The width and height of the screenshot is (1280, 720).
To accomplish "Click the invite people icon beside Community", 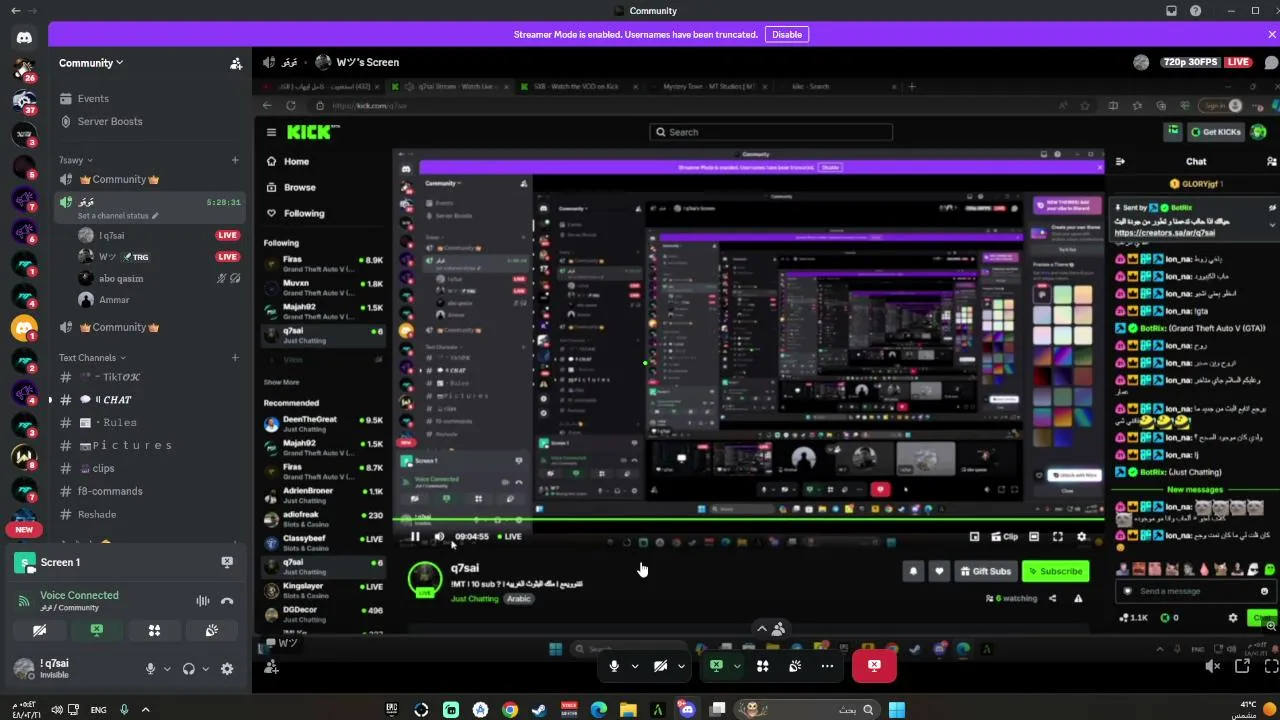I will (x=236, y=63).
